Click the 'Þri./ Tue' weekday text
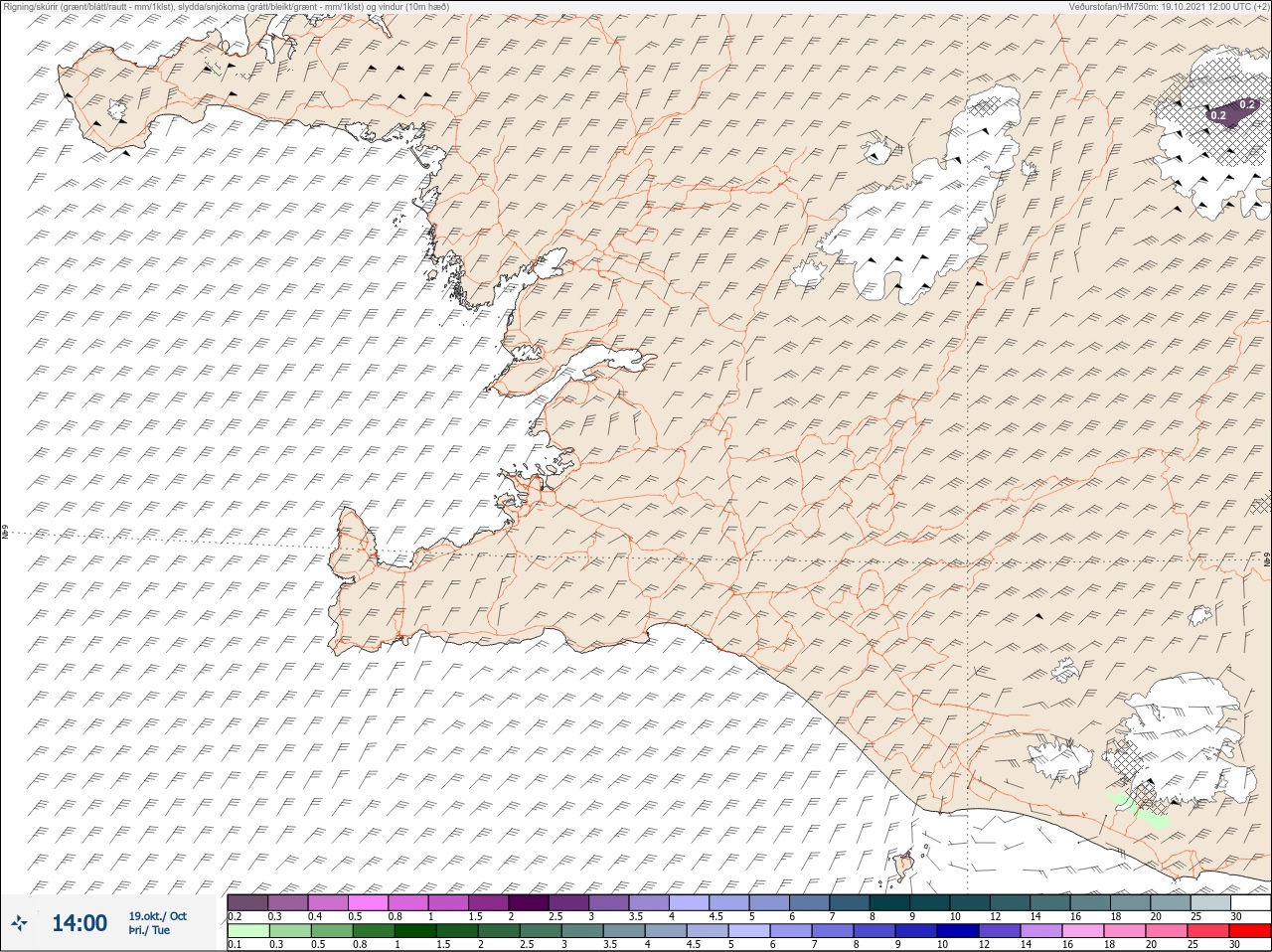1272x952 pixels. pos(149,930)
